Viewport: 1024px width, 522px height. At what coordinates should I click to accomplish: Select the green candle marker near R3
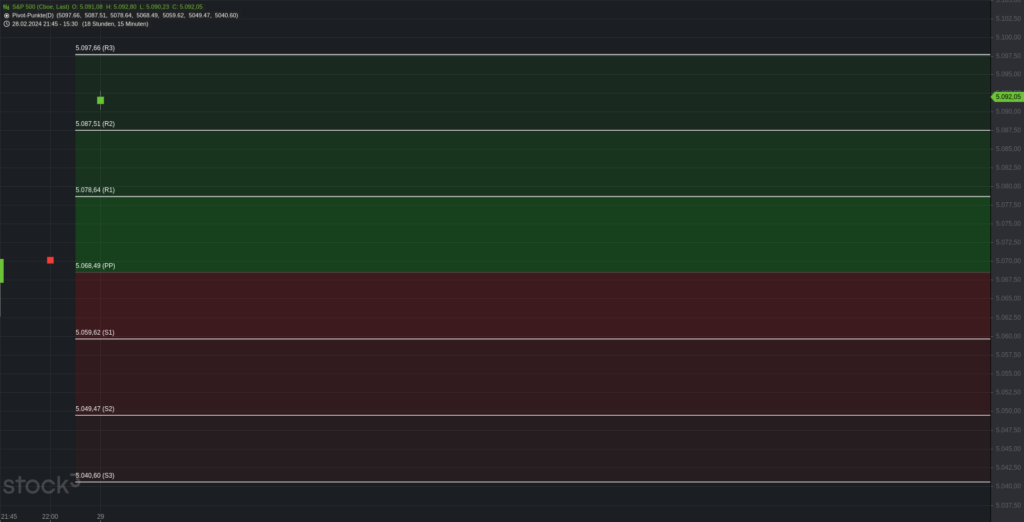click(x=101, y=100)
